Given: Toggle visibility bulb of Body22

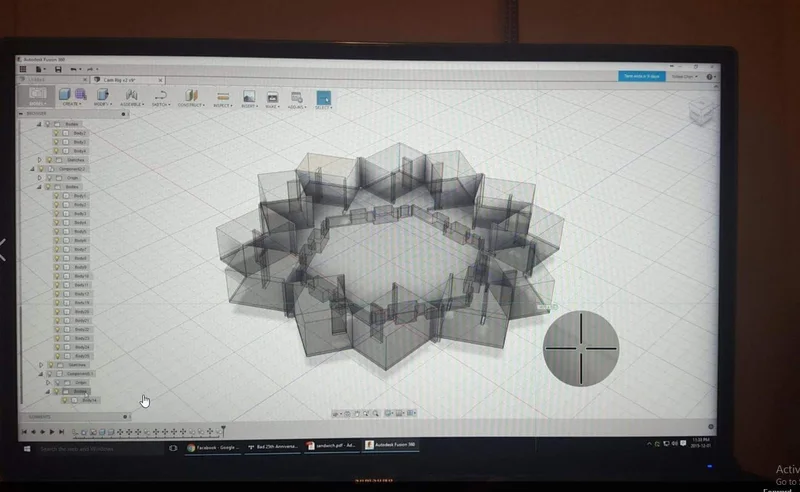Looking at the screenshot, I should (58, 329).
